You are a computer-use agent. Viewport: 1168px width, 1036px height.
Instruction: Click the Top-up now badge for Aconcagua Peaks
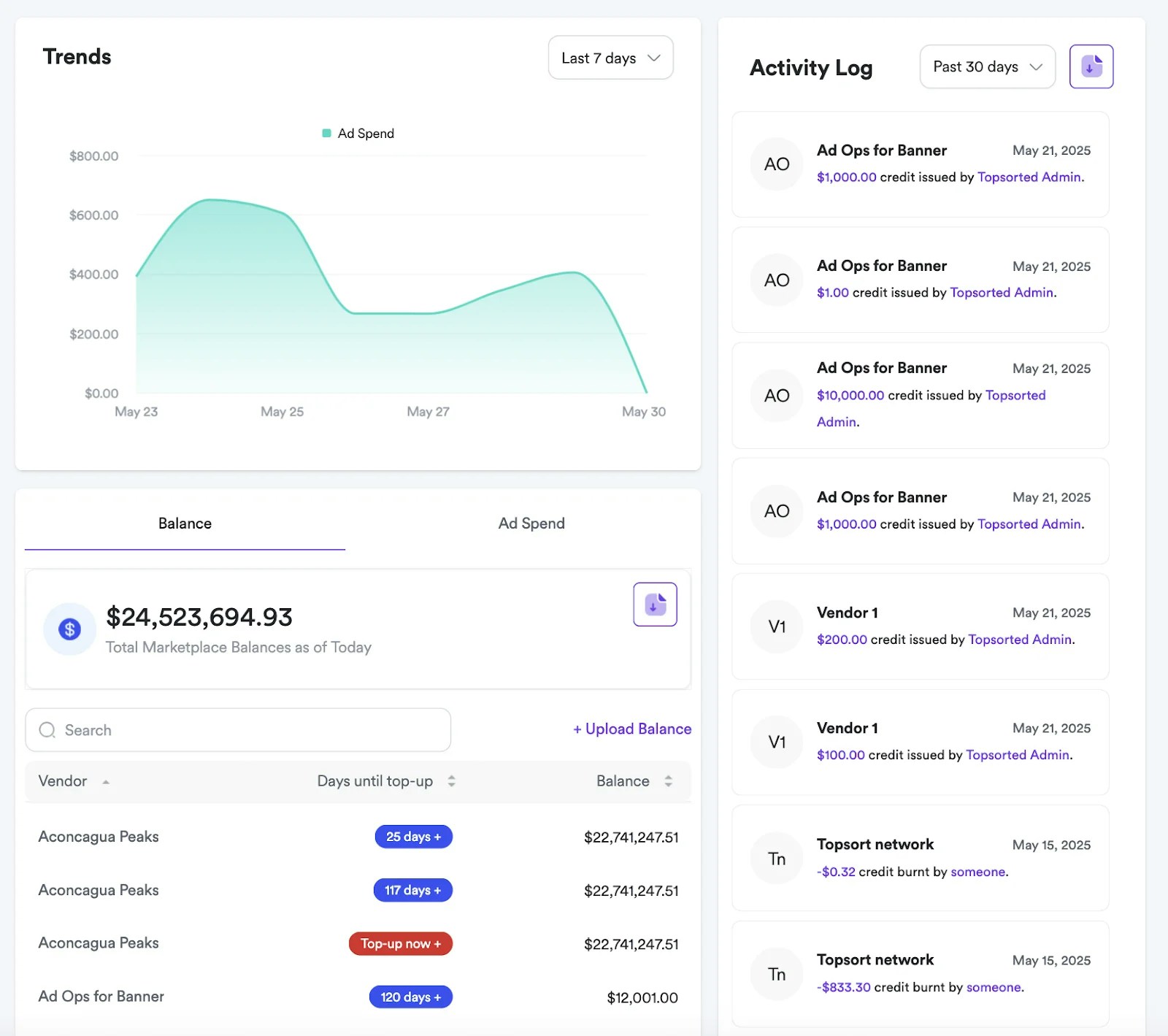coord(400,943)
